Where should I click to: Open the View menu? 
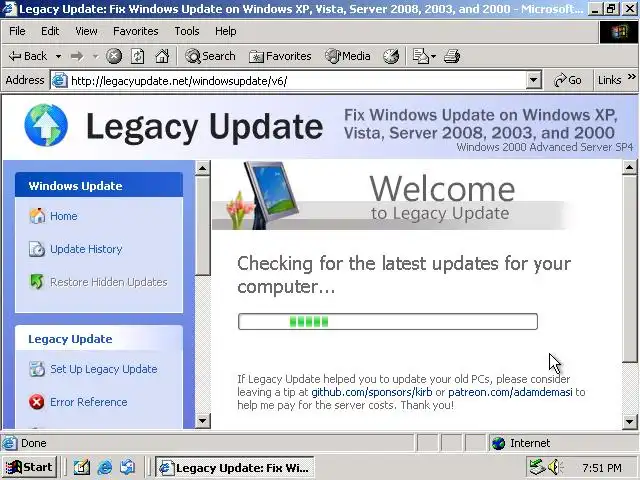(86, 31)
